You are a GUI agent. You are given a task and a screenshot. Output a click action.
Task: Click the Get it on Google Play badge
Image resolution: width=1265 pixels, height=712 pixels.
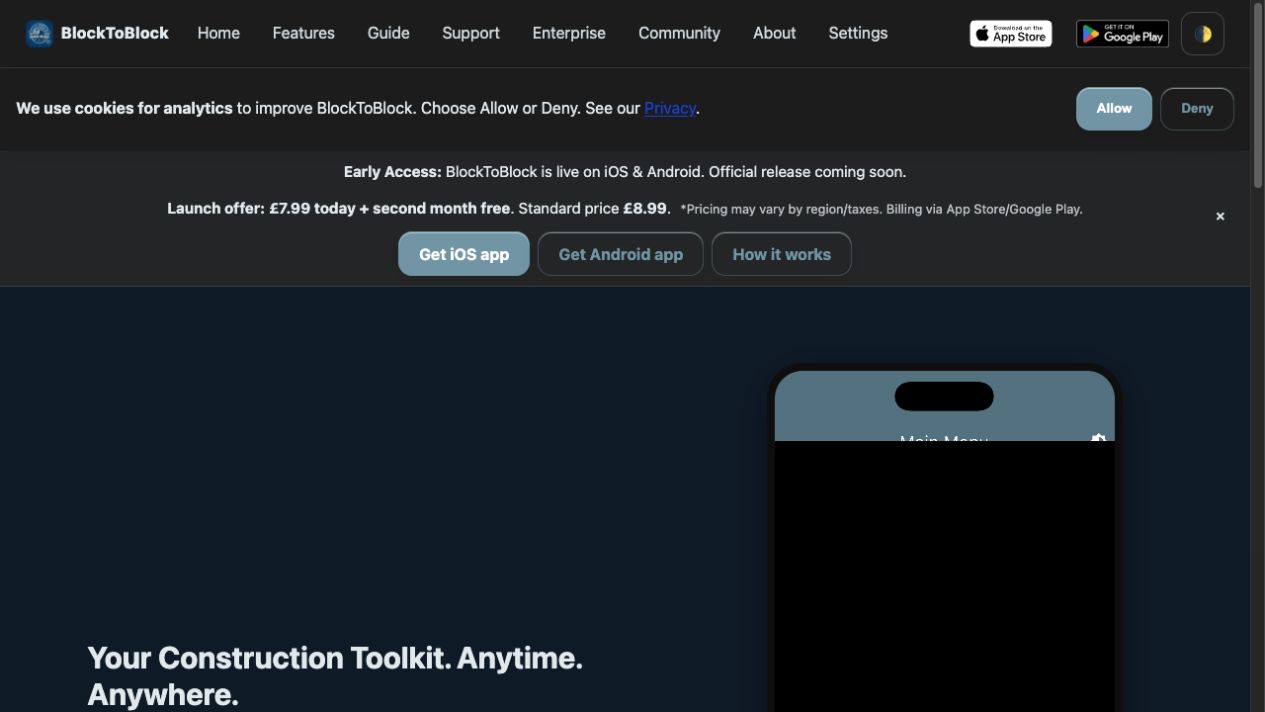(1122, 34)
